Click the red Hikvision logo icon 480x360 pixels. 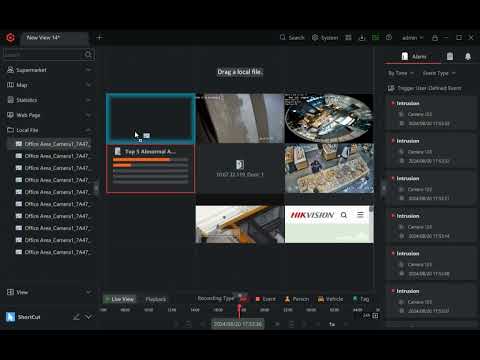[x=10, y=37]
